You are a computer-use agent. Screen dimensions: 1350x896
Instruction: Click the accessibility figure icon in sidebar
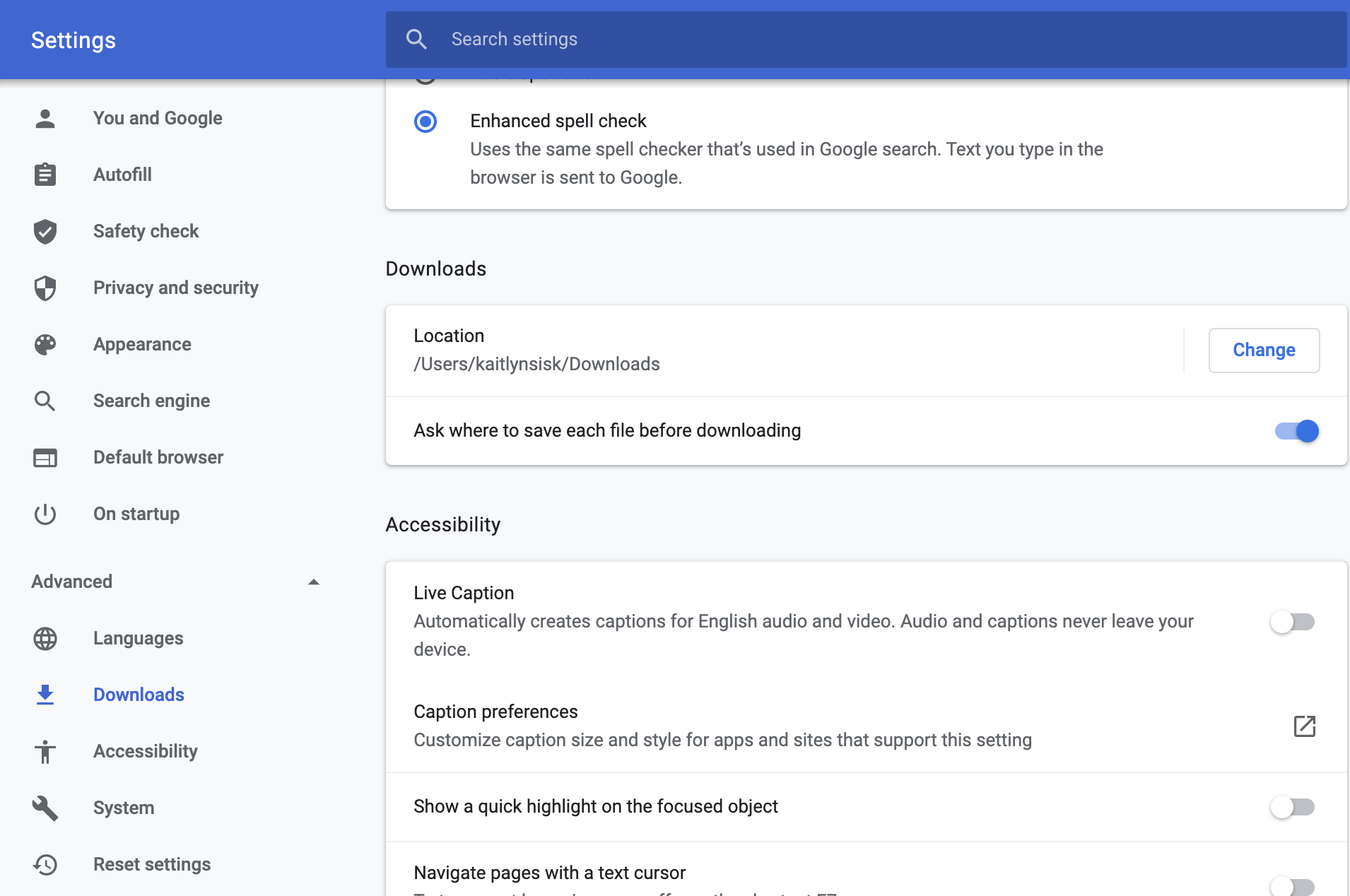(x=45, y=751)
